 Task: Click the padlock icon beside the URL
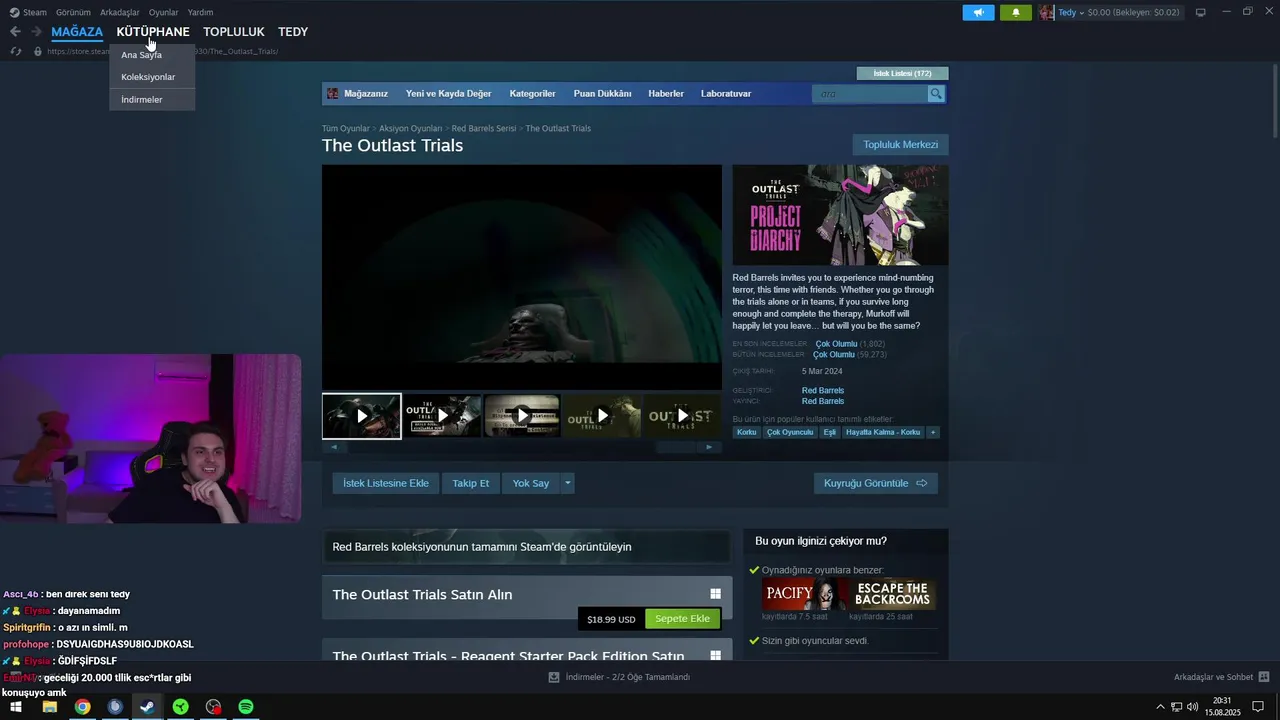[x=38, y=51]
